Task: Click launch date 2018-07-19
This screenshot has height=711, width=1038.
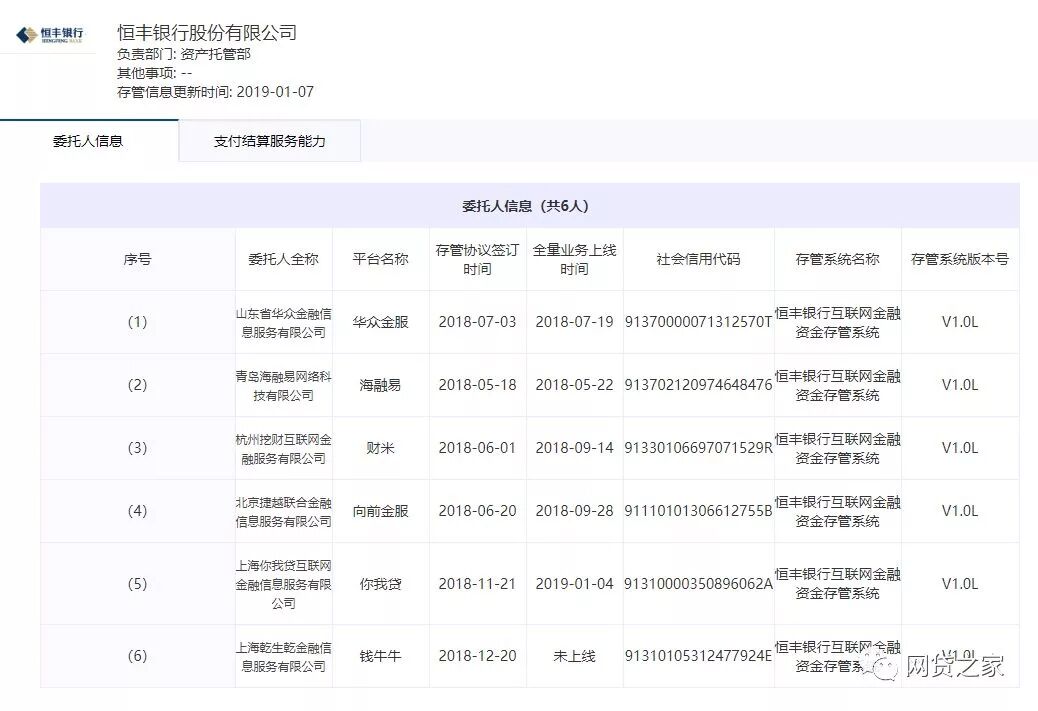Action: click(575, 322)
